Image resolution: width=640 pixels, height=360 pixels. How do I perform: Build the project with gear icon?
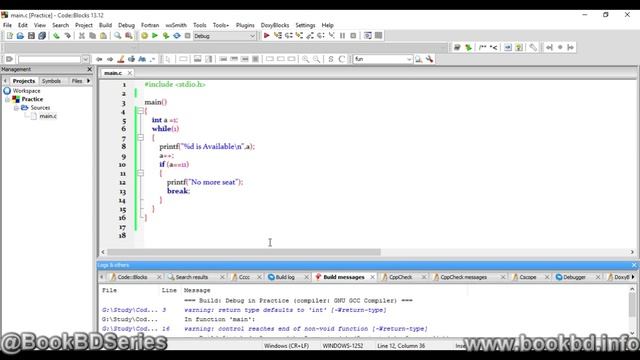144,36
